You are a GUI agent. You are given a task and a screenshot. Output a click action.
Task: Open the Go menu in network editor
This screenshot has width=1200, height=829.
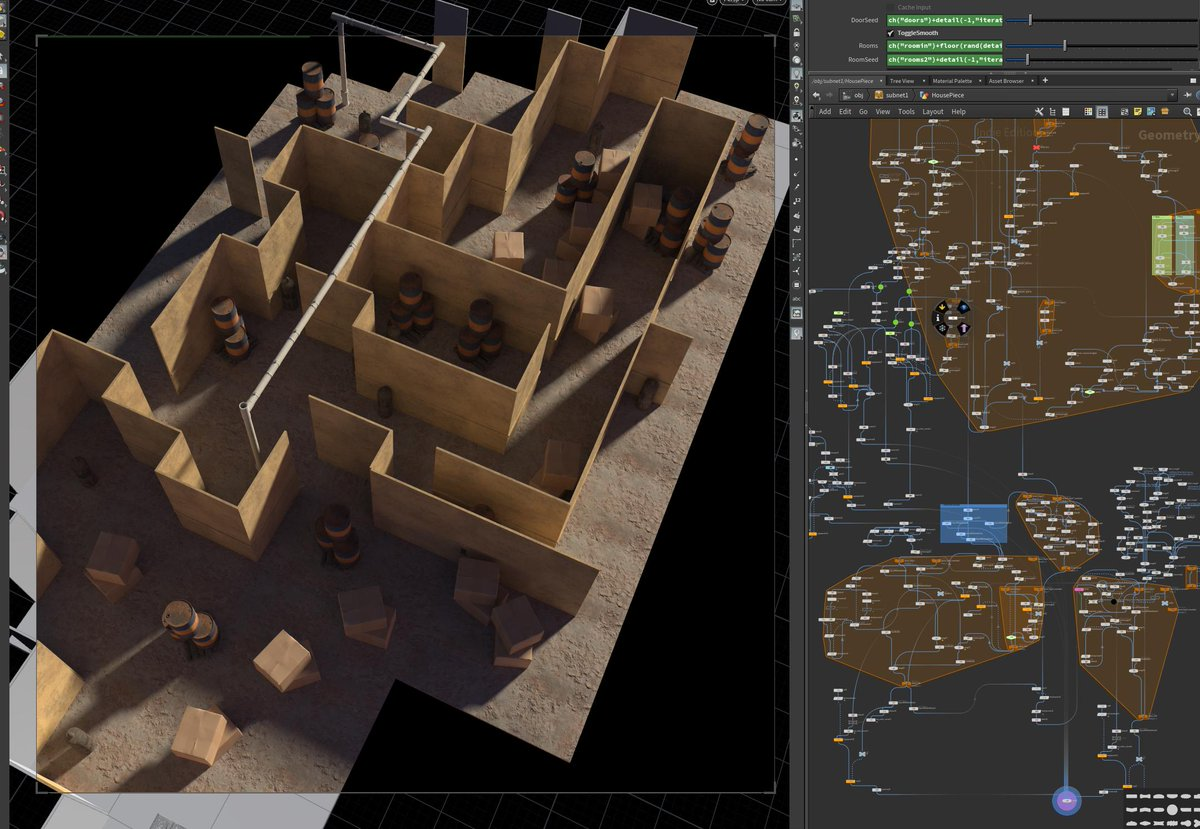[x=863, y=112]
